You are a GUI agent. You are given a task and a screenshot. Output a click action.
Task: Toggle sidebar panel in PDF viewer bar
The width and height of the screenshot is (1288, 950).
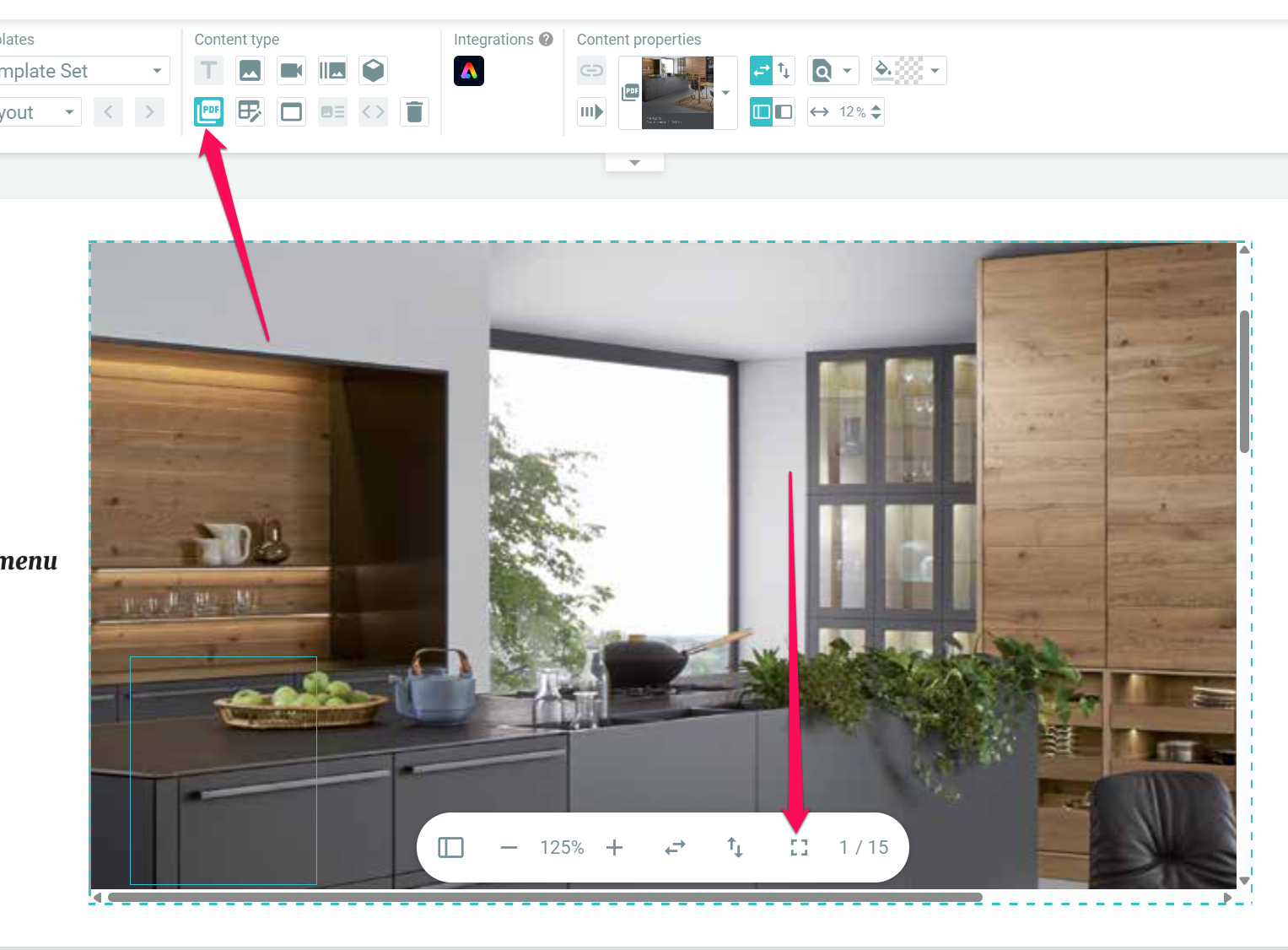click(451, 847)
